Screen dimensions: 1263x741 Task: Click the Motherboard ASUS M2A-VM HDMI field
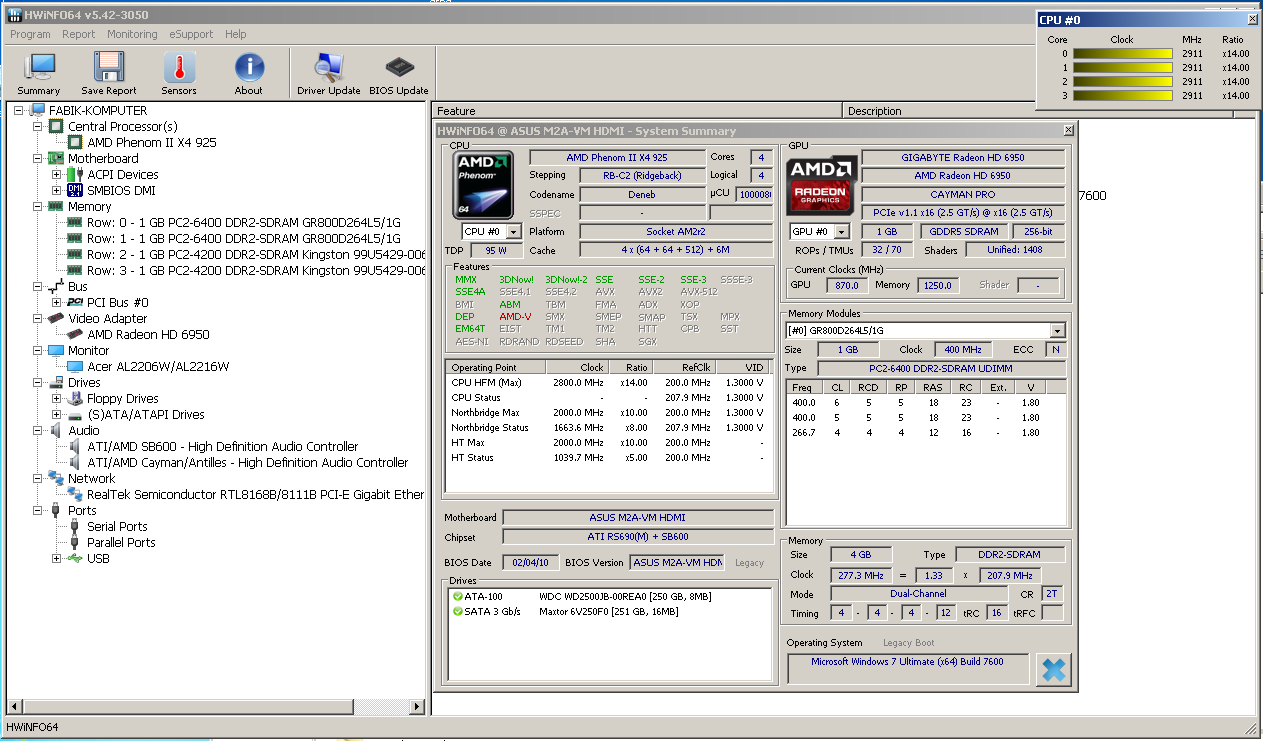pyautogui.click(x=638, y=518)
